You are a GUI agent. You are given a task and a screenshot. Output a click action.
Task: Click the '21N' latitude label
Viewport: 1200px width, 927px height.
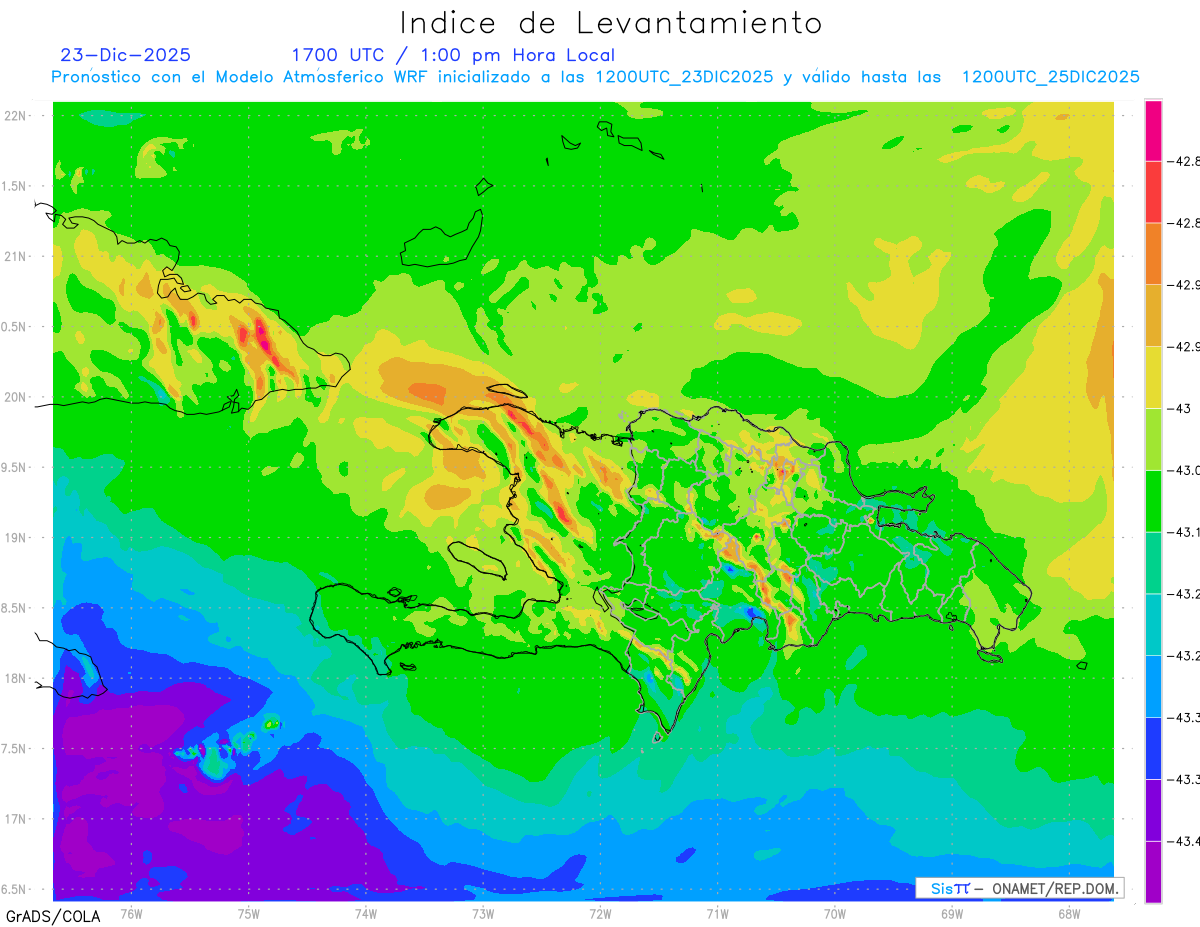click(x=16, y=256)
